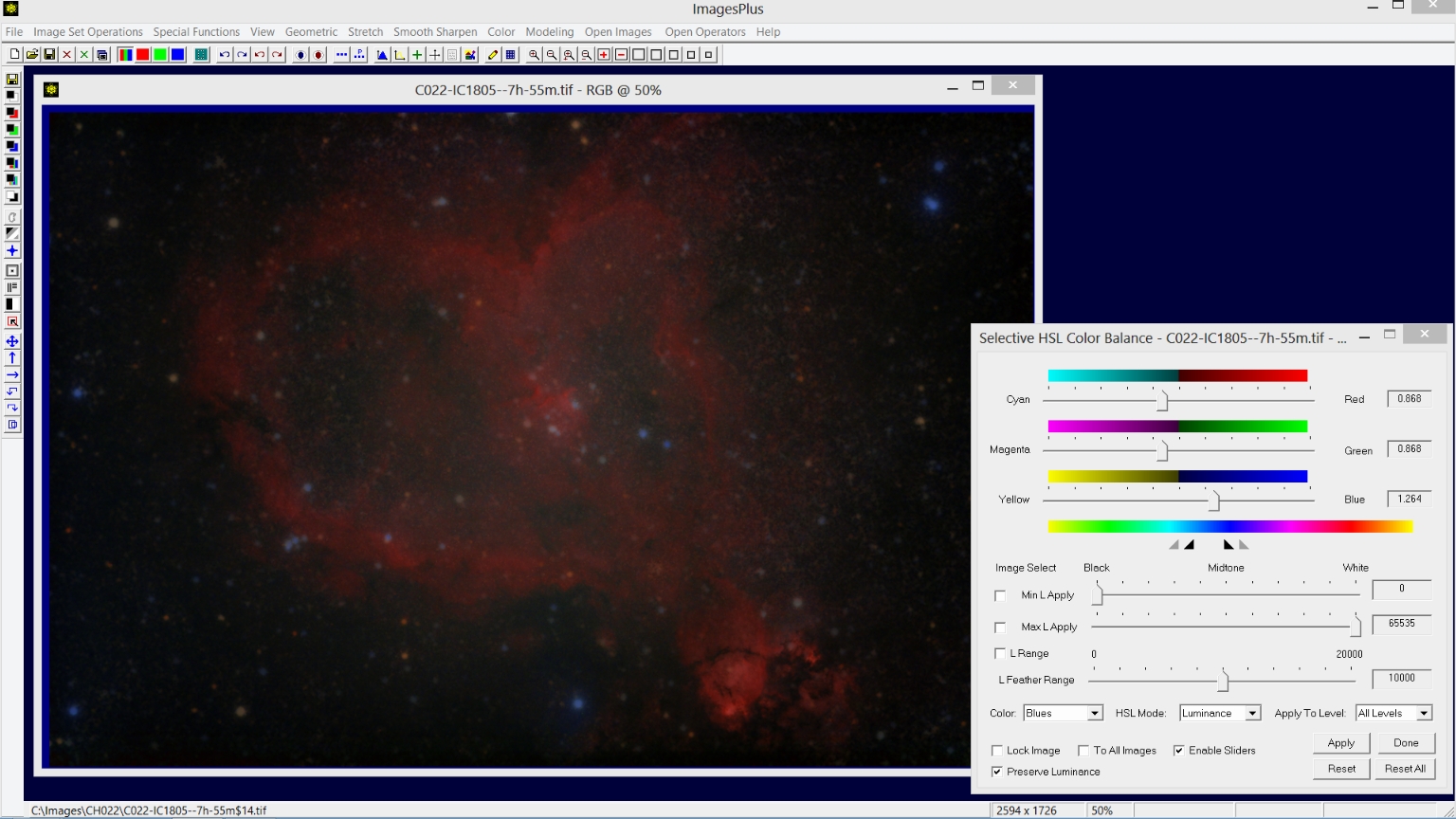1456x819 pixels.
Task: Click the red redo arrow icon
Action: pyautogui.click(x=277, y=55)
